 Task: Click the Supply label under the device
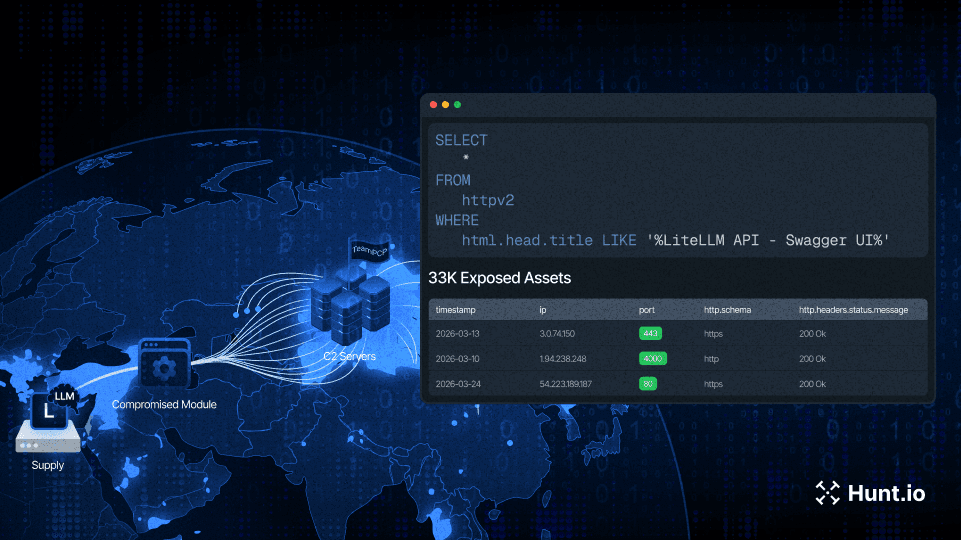click(48, 465)
